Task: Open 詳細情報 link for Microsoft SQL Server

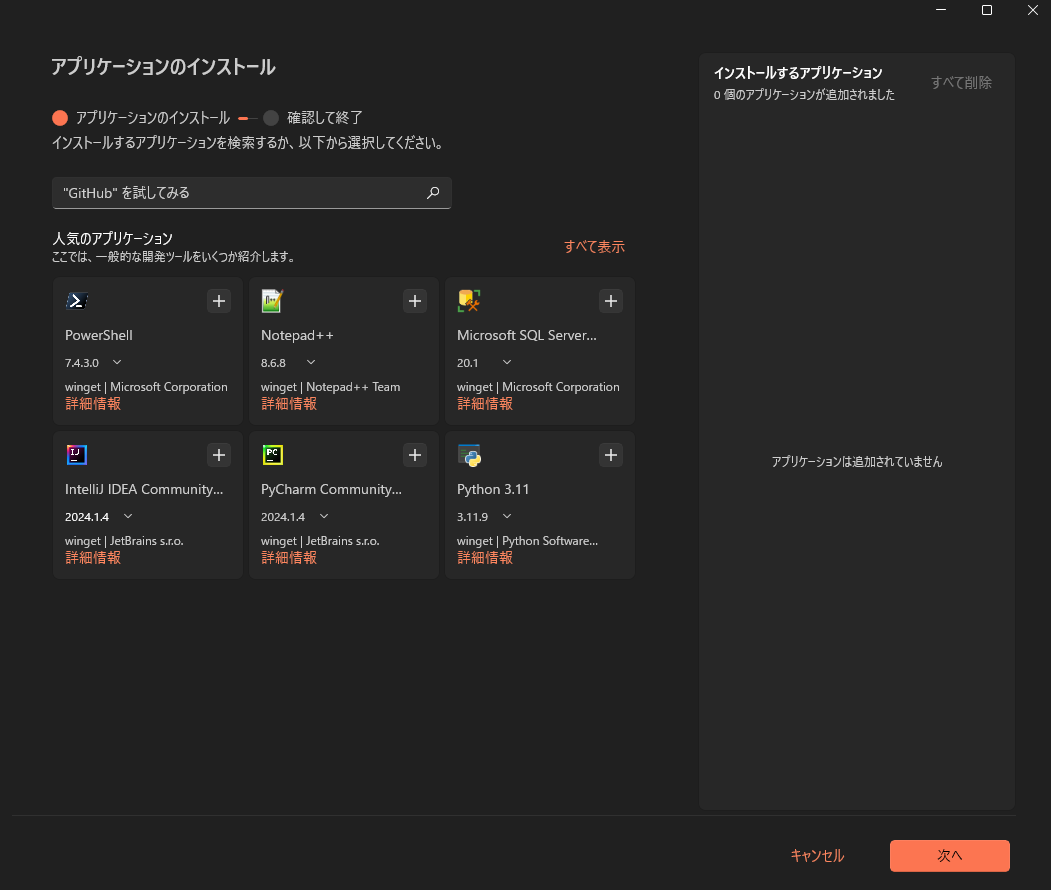Action: [x=485, y=403]
